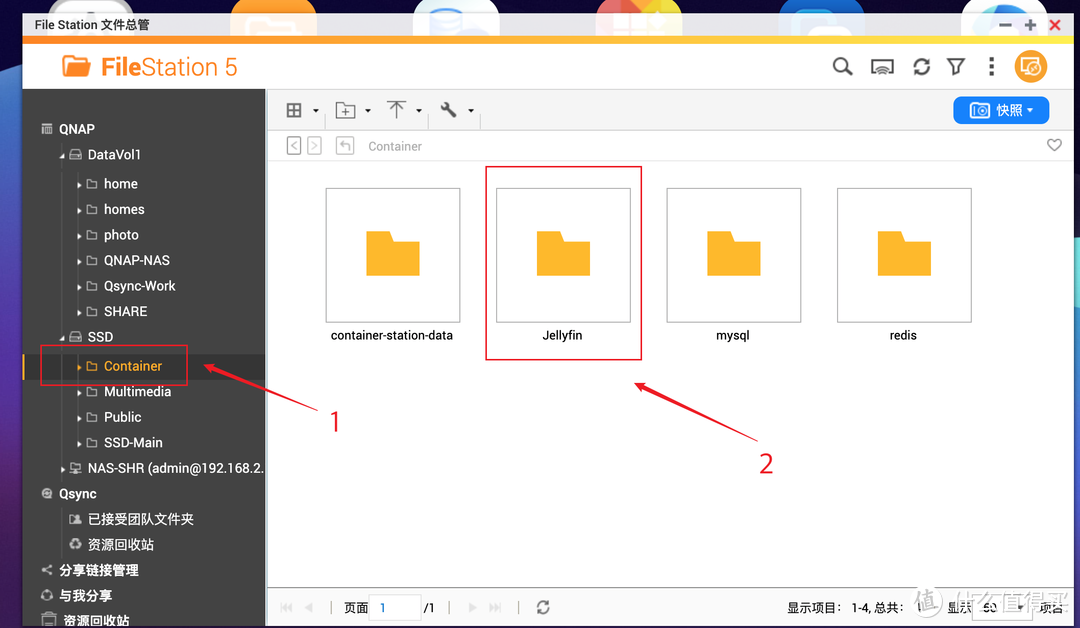Expand the Public folder node

(x=79, y=418)
